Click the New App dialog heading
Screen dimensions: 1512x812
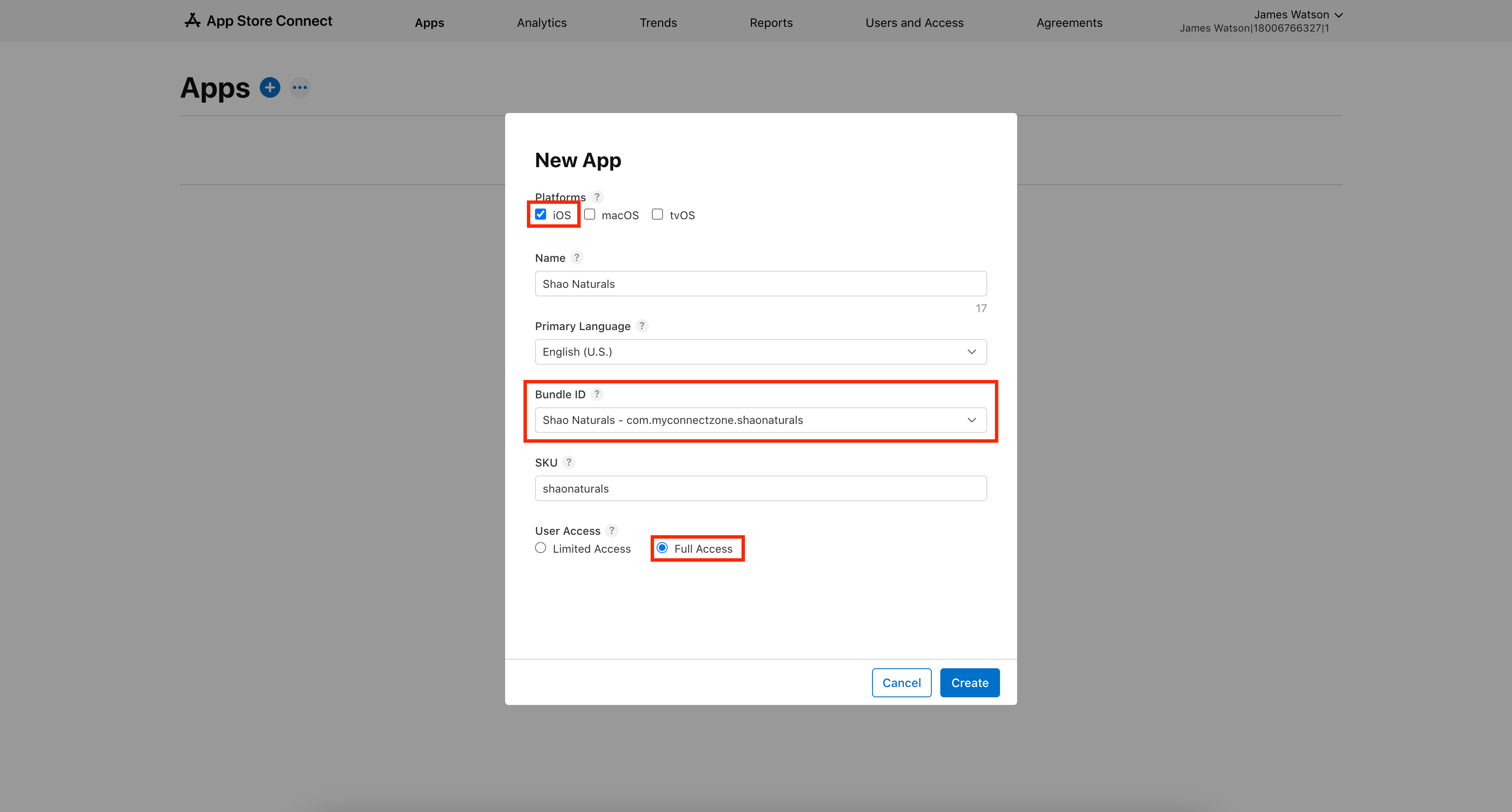tap(578, 160)
